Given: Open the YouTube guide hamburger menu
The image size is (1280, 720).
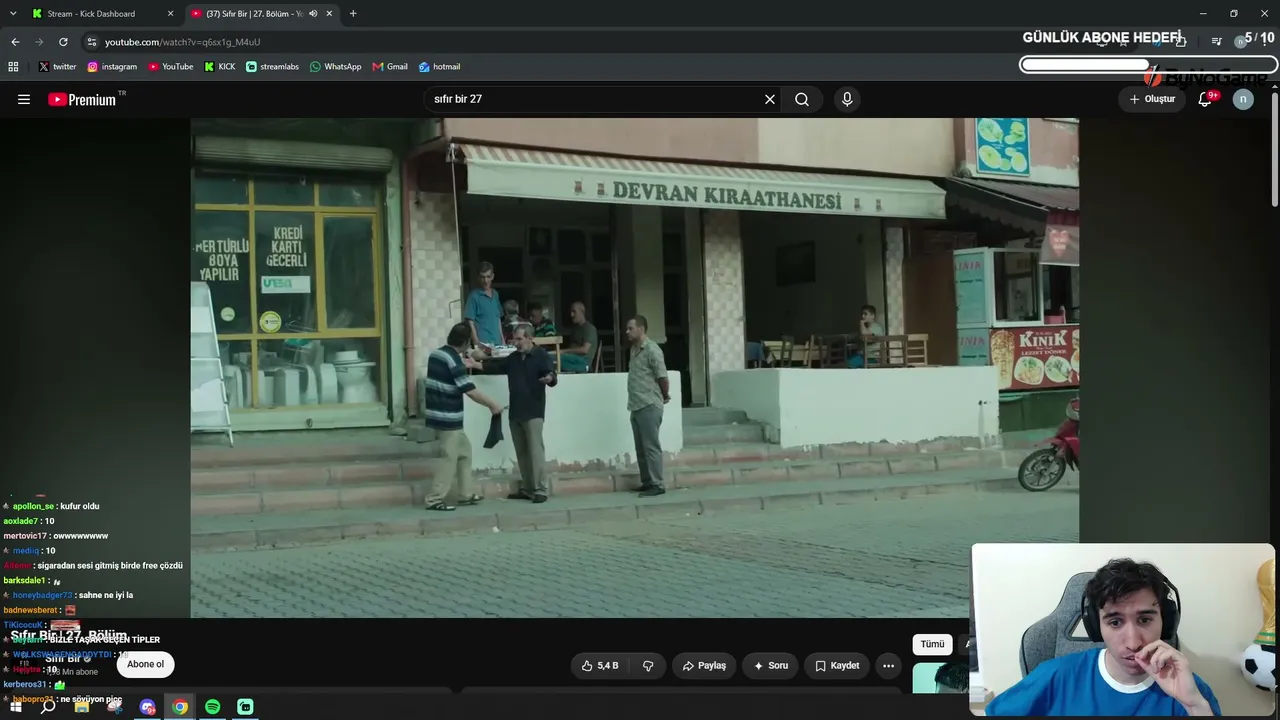Looking at the screenshot, I should [x=24, y=99].
